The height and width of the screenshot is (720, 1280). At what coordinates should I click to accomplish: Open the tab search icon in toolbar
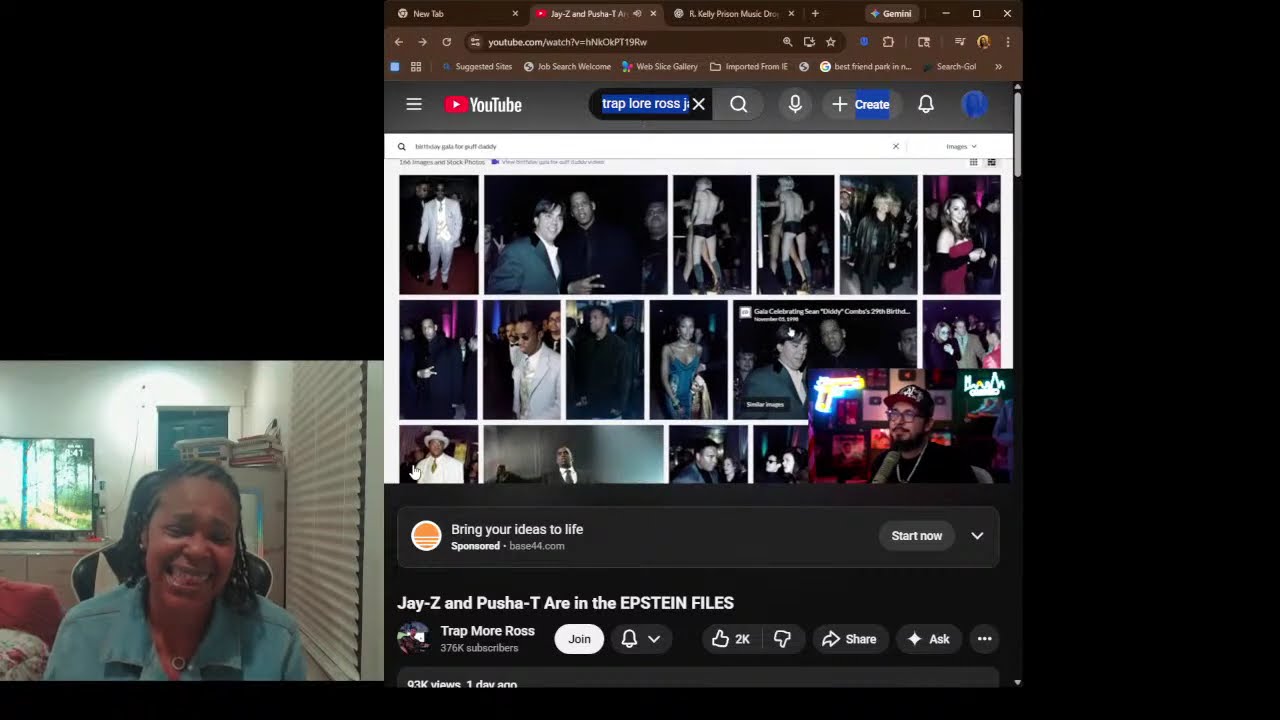pos(924,42)
